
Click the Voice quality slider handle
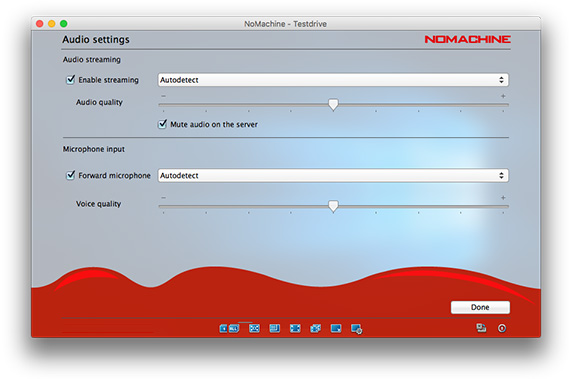click(333, 206)
